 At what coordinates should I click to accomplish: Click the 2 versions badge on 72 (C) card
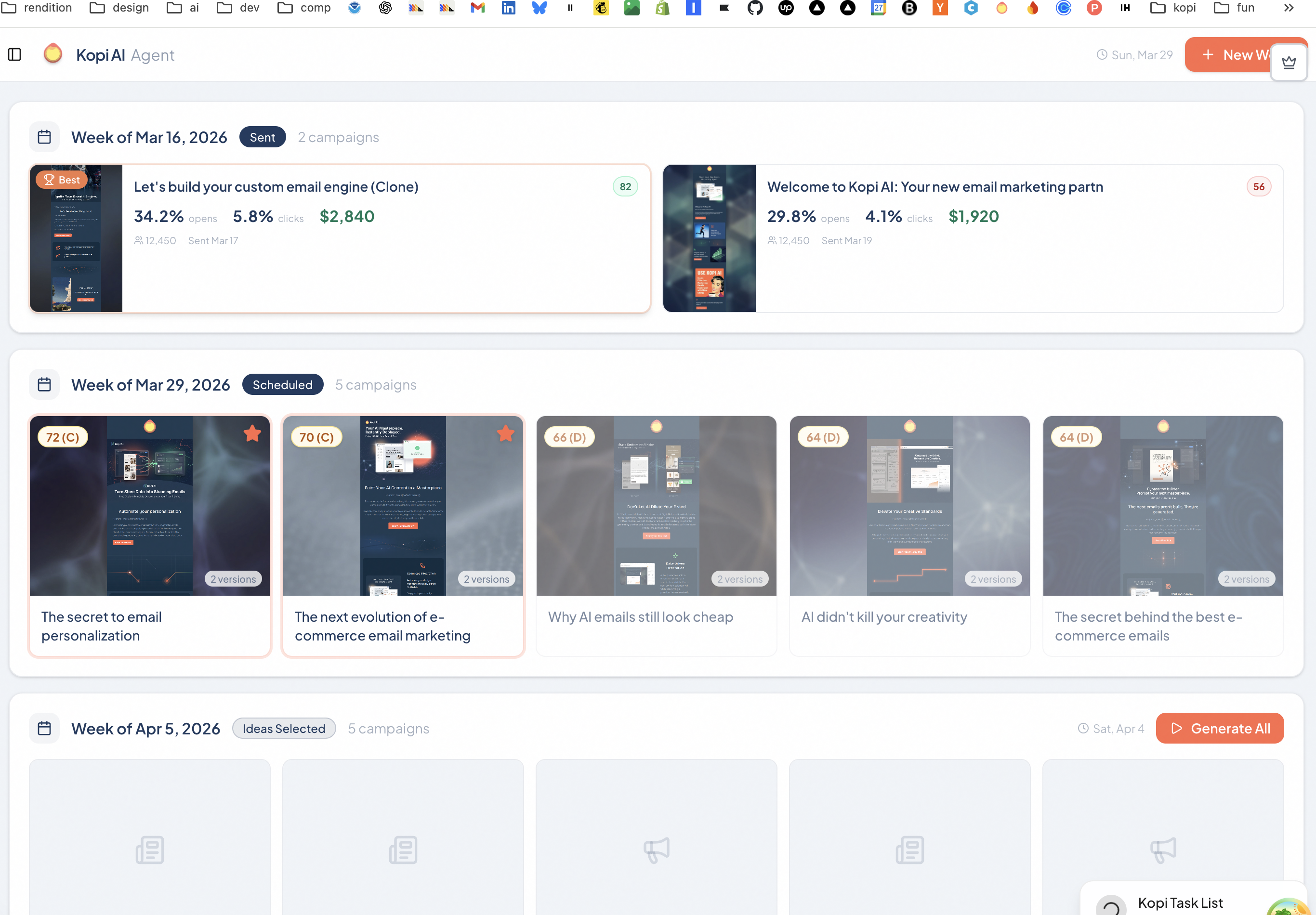pos(233,579)
